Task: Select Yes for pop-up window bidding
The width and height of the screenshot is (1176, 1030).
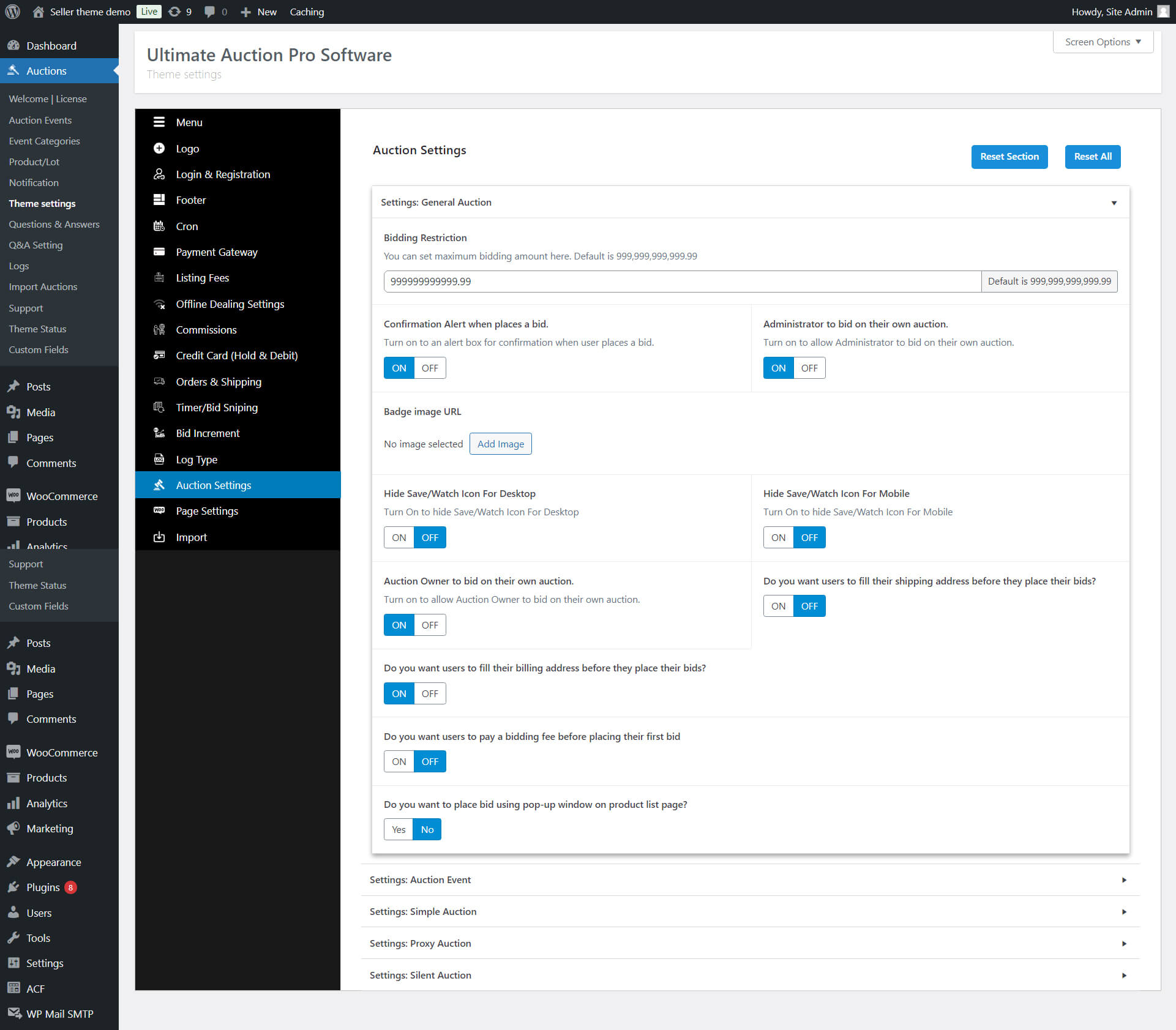Action: 399,829
